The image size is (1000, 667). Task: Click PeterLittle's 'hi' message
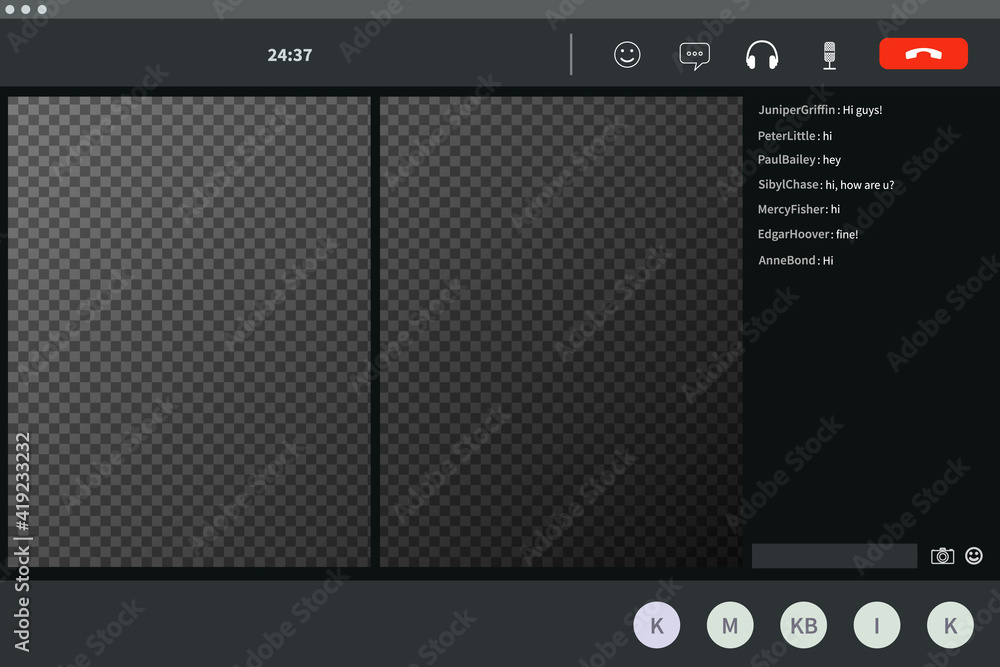pos(795,136)
